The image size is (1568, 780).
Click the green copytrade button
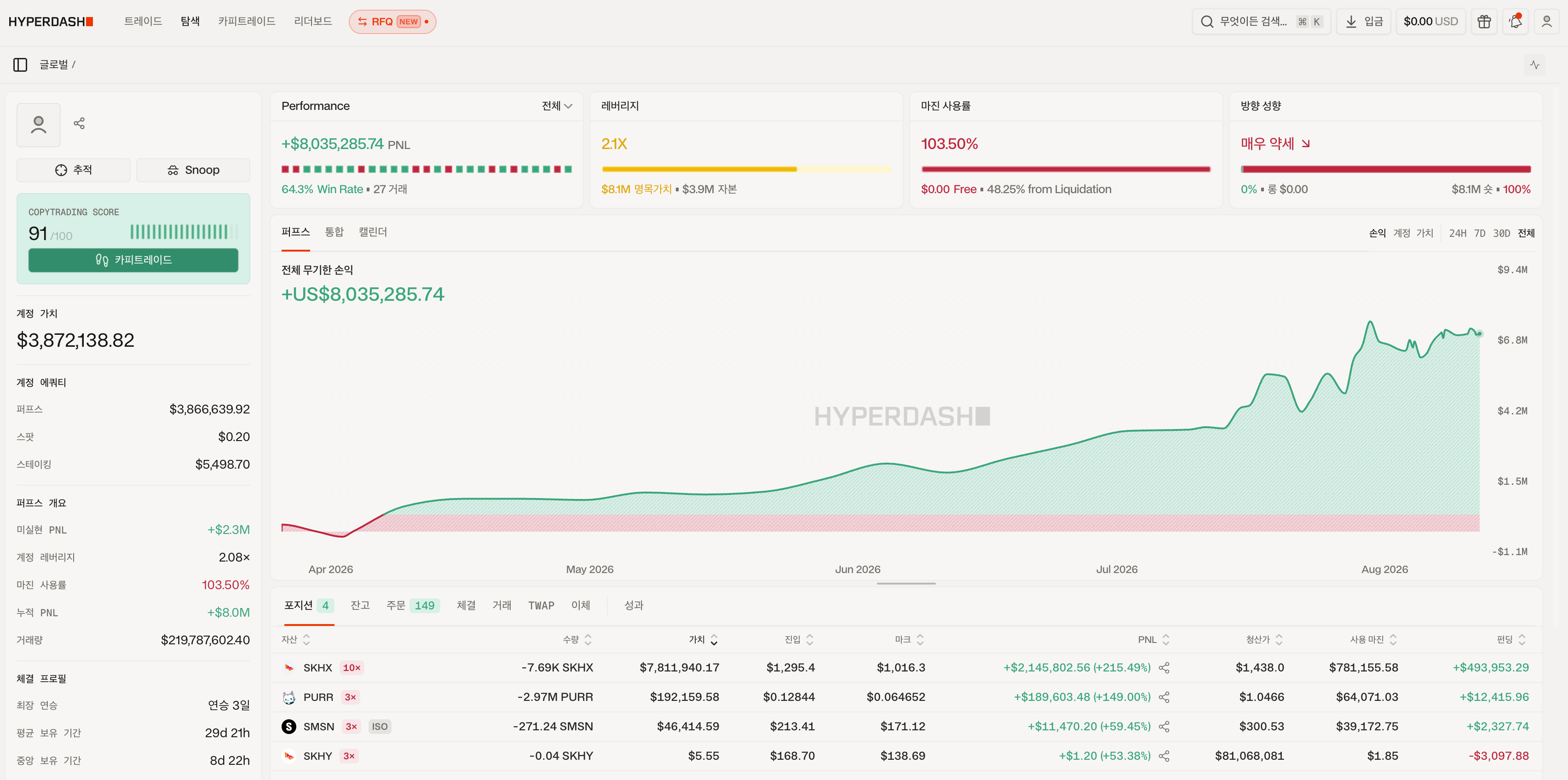[133, 260]
